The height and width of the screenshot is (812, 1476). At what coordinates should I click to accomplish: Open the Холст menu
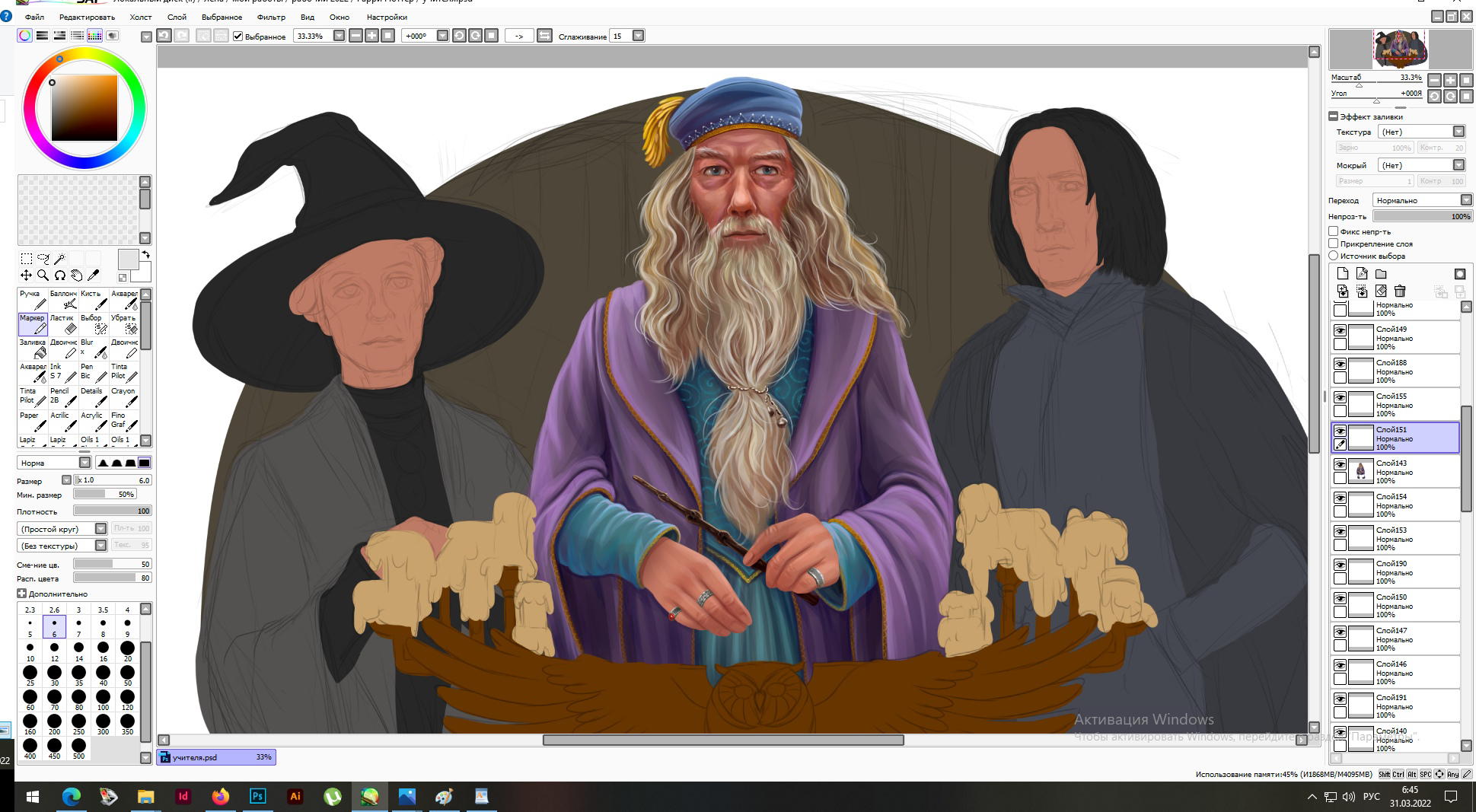click(x=141, y=17)
